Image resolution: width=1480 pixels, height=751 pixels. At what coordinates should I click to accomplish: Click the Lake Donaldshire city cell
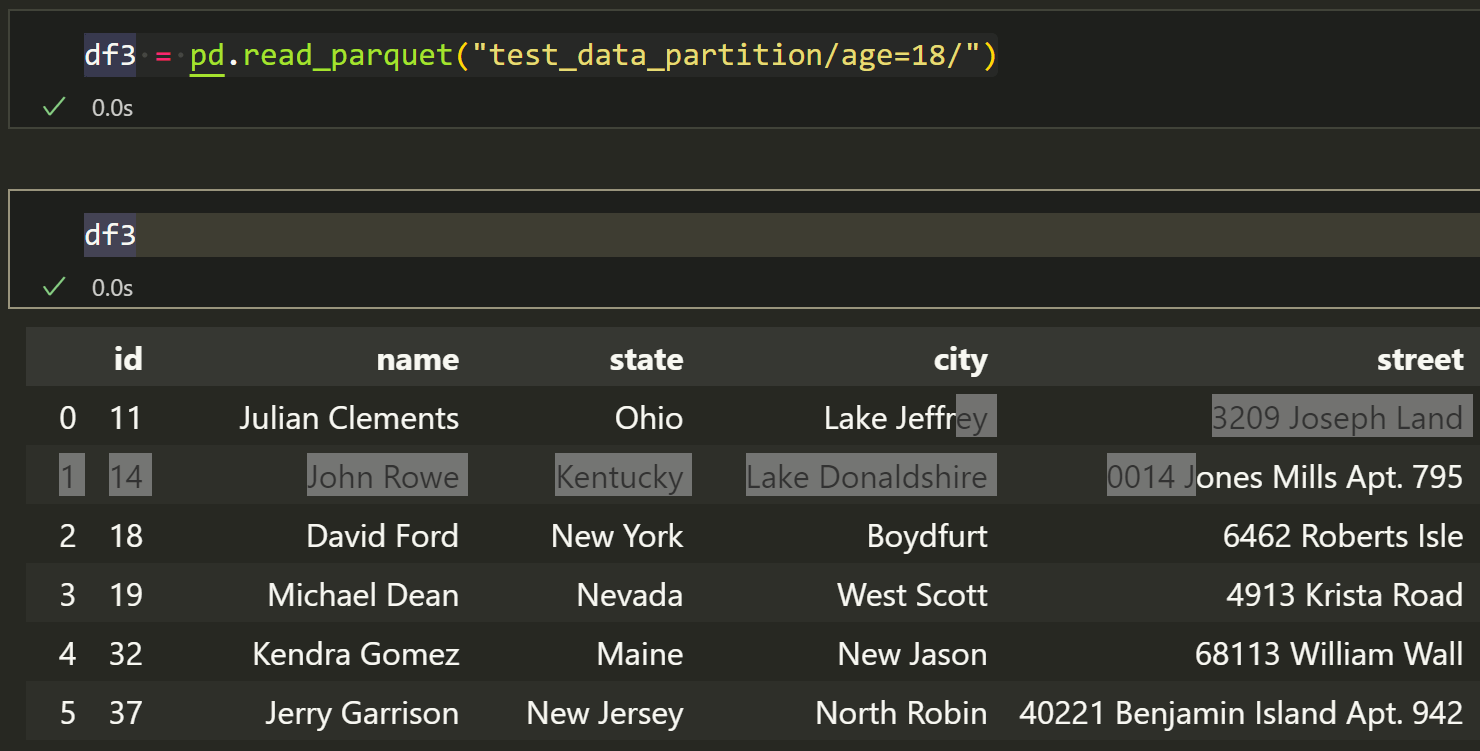[867, 476]
